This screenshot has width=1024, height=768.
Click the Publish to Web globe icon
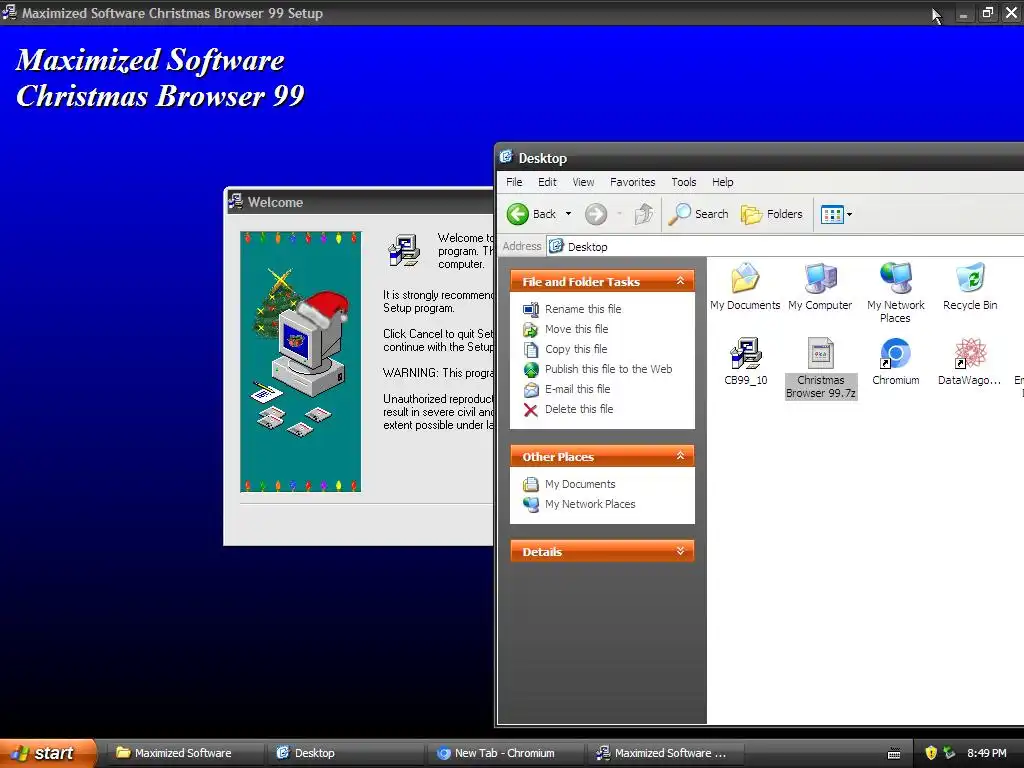531,370
